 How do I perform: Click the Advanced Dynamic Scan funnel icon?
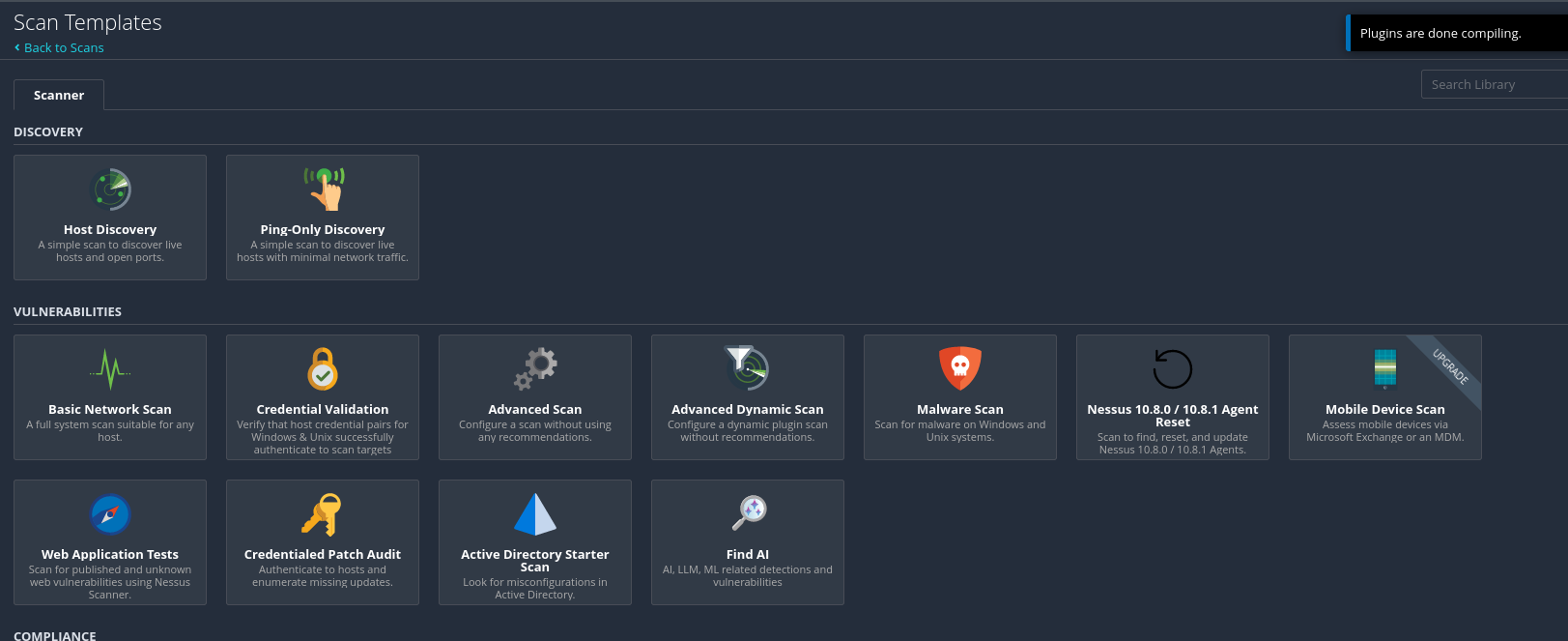pyautogui.click(x=747, y=368)
